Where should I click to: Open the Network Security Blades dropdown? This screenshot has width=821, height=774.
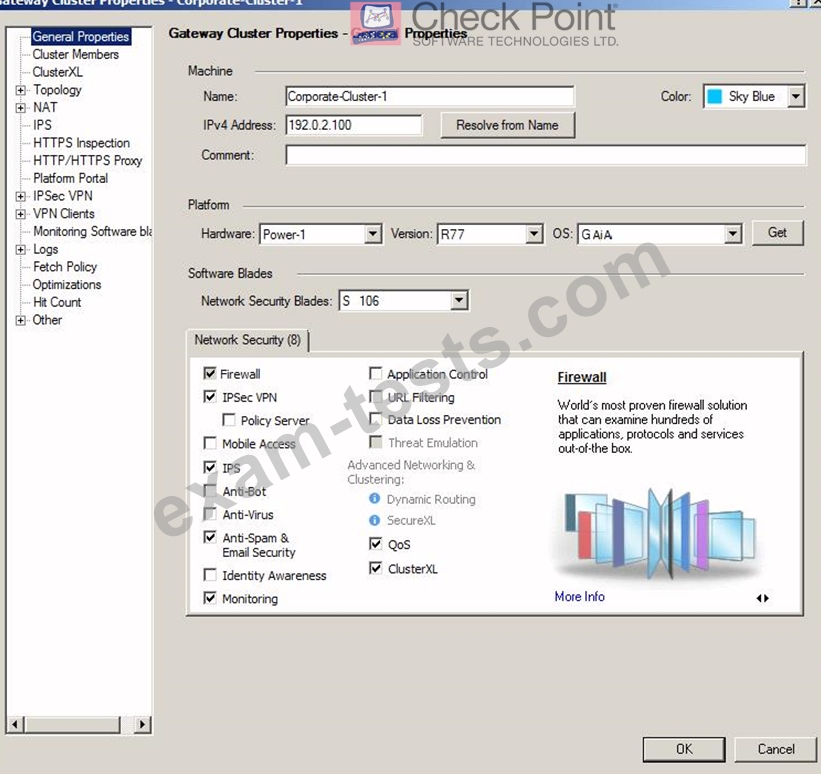coord(459,301)
